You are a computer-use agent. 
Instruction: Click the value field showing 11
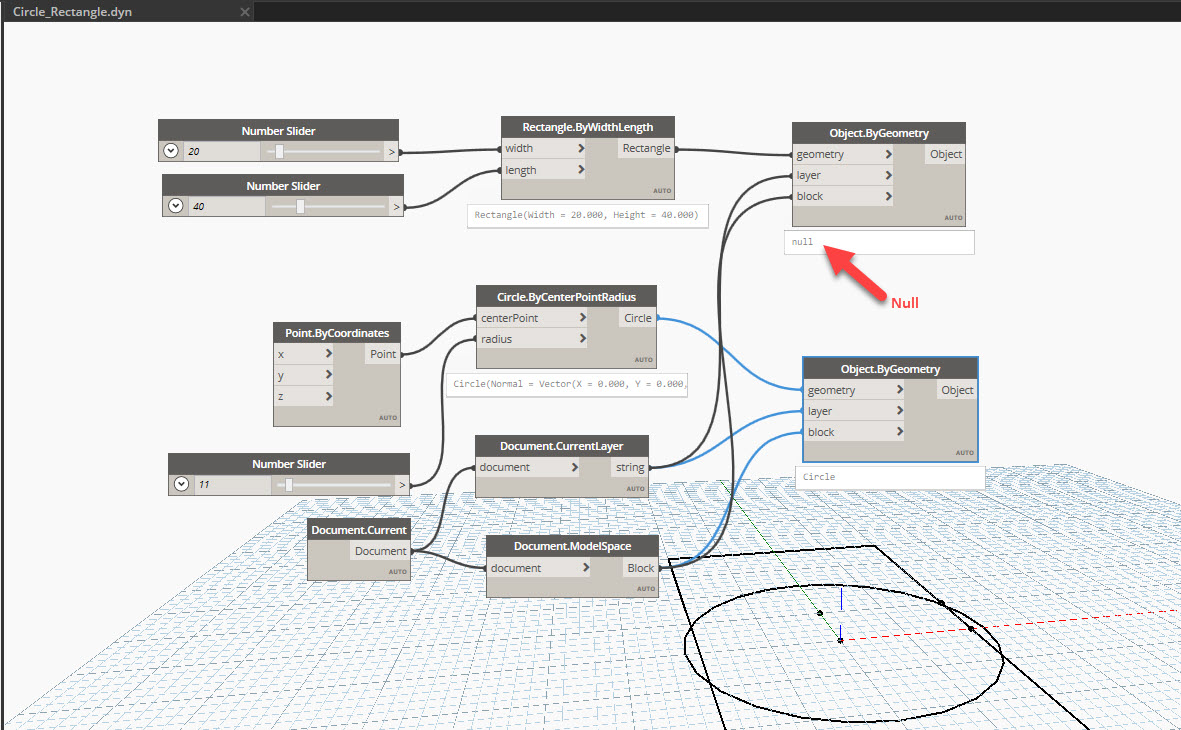[x=229, y=484]
